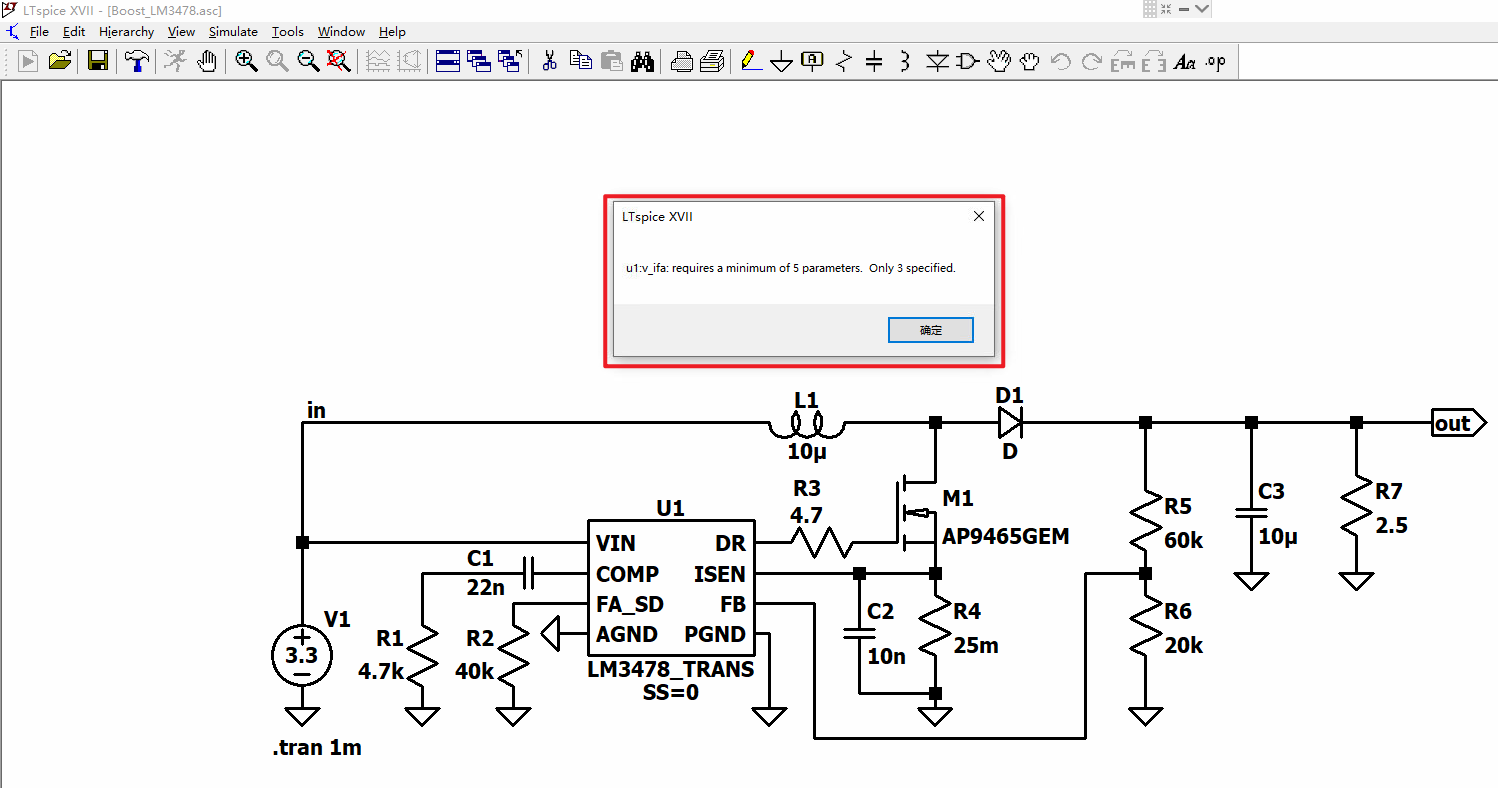Open the component placement tool
This screenshot has width=1498, height=788.
(x=966, y=61)
